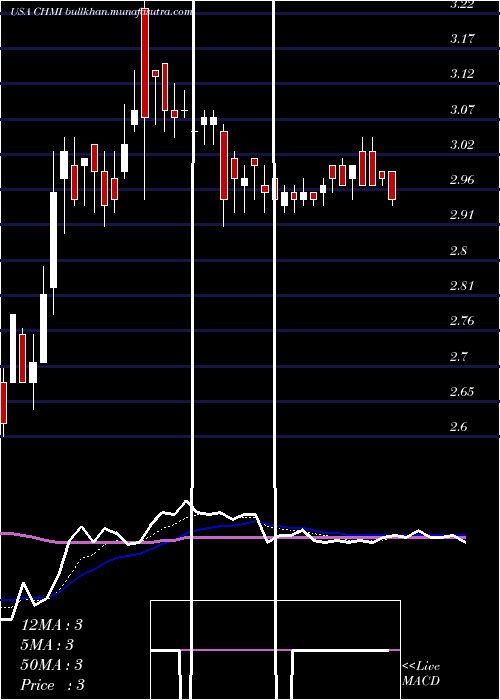500x700 pixels.
Task: Click the 2.91 price axis label
Action: click(462, 215)
